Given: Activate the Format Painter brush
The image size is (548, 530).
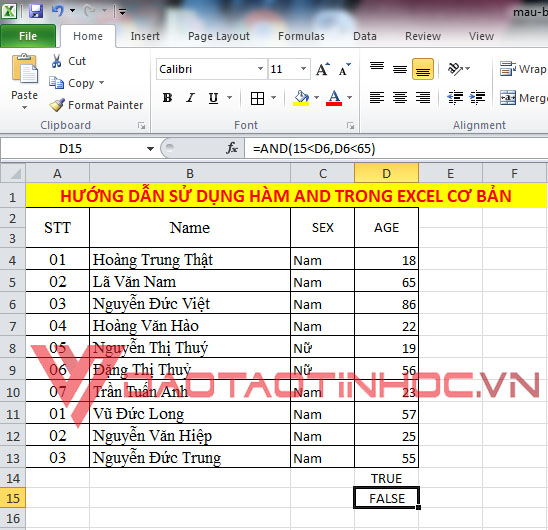Looking at the screenshot, I should coord(57,105).
